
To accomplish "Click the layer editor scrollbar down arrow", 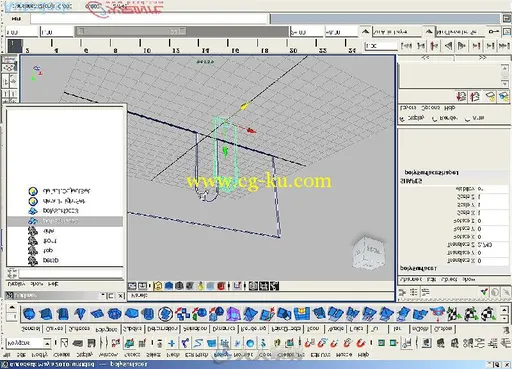I will [505, 83].
